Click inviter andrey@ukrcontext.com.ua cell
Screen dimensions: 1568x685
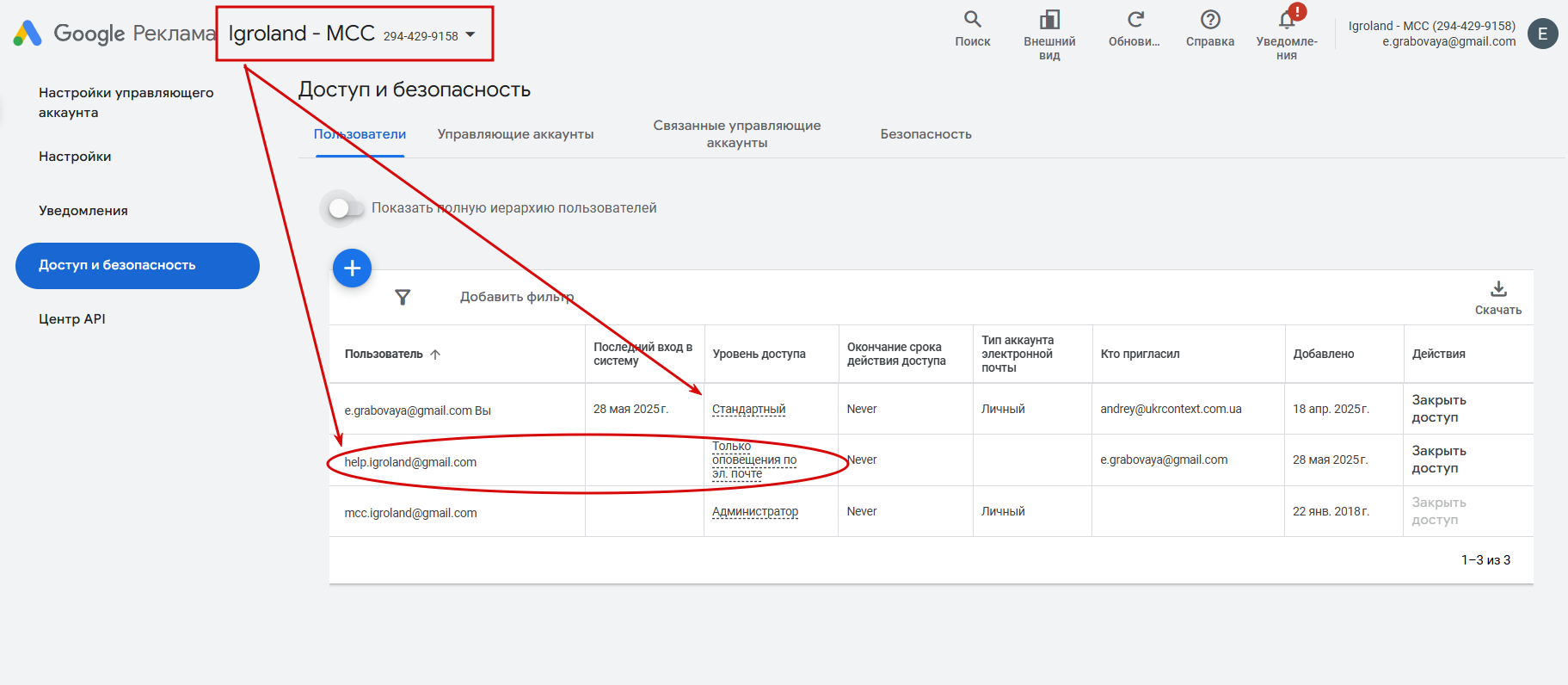(1171, 409)
